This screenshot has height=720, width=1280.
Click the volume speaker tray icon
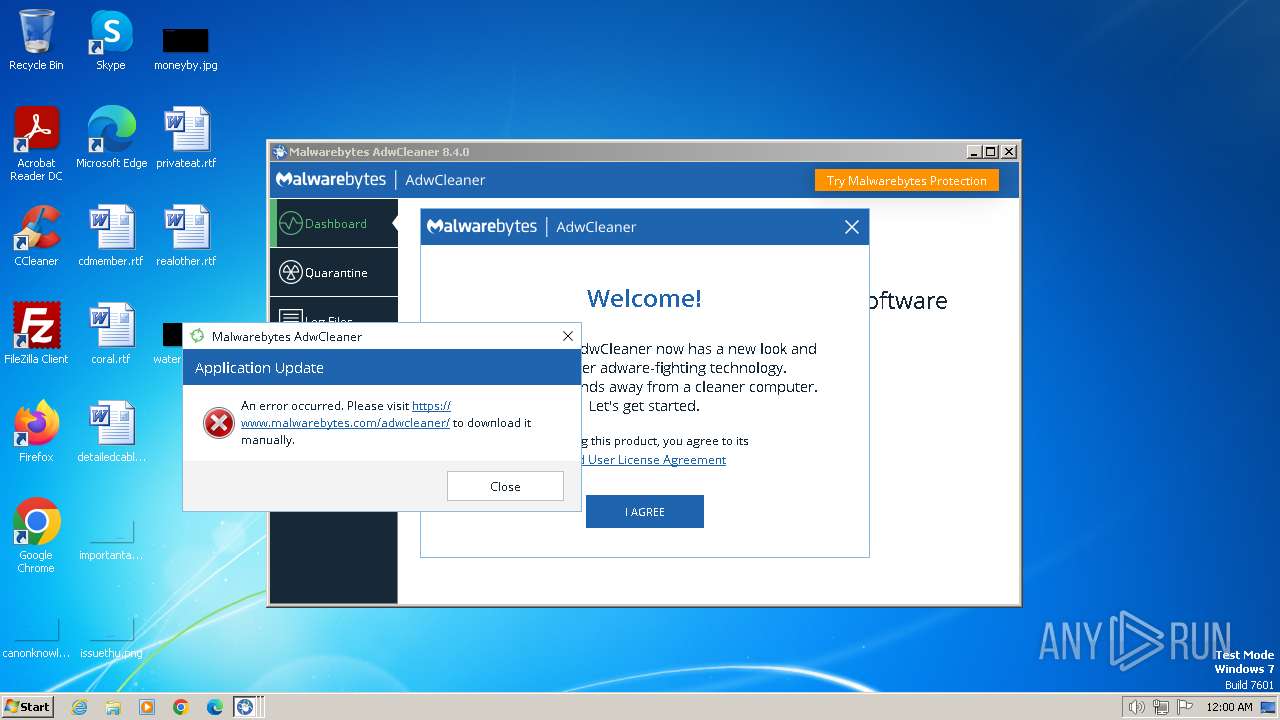tap(1136, 707)
